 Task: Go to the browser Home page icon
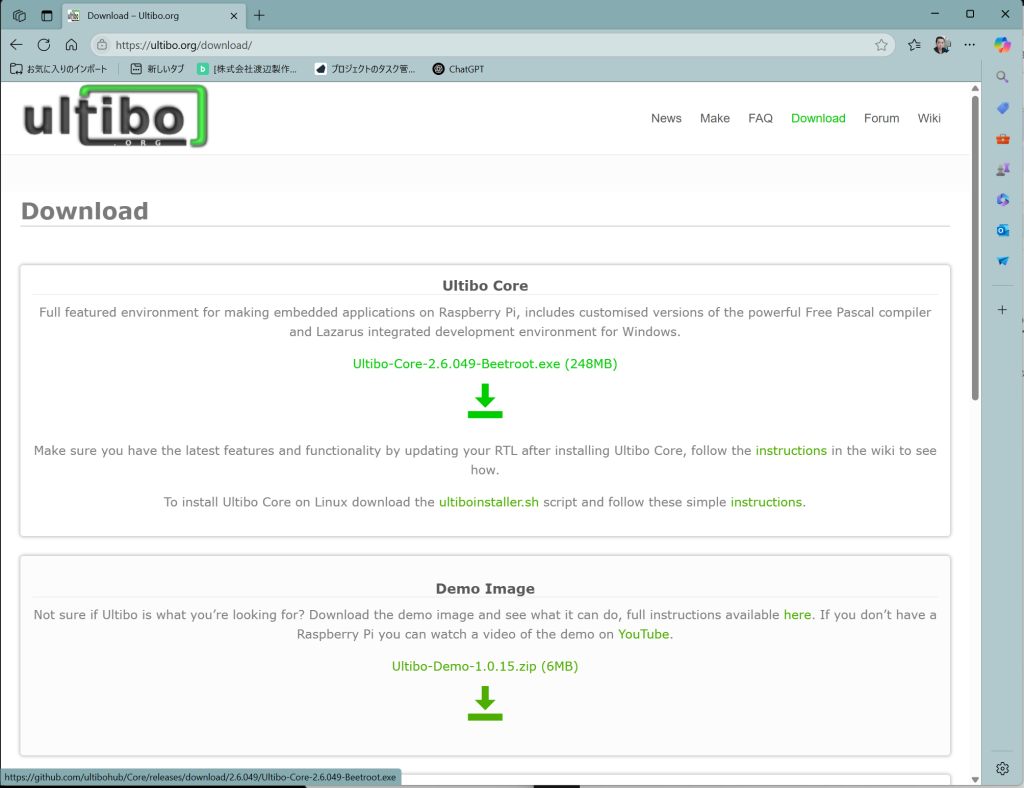(x=71, y=44)
